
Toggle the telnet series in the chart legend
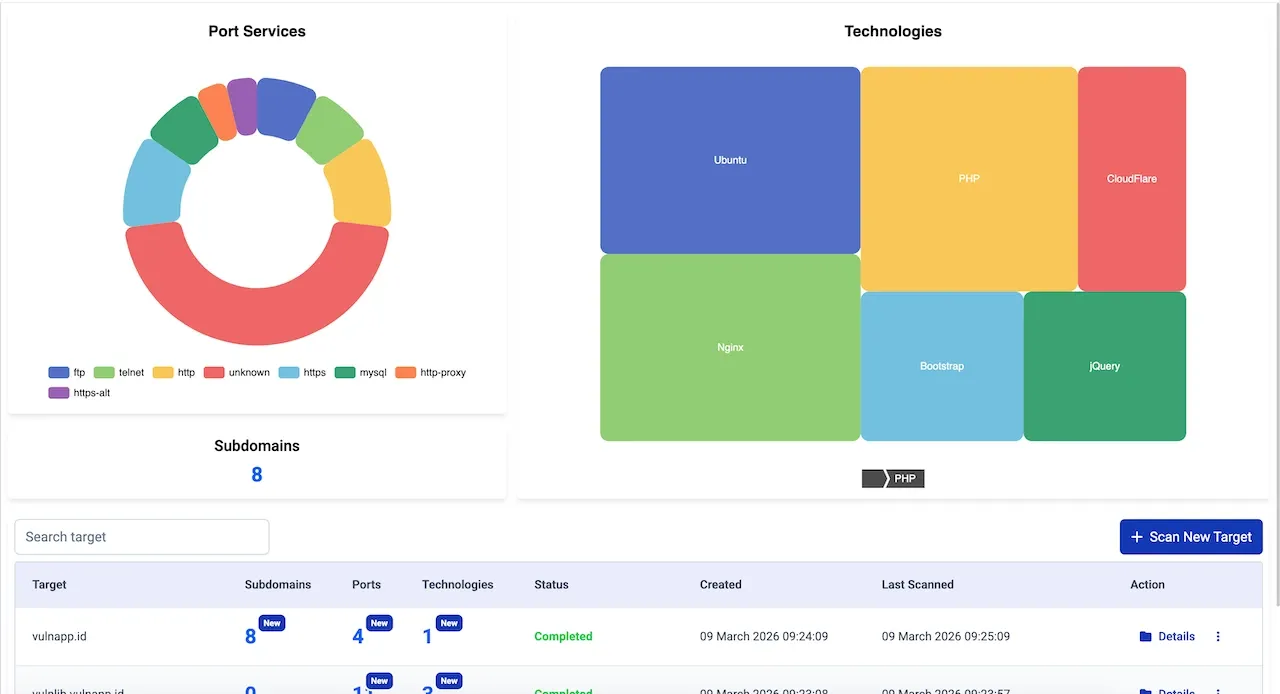119,373
